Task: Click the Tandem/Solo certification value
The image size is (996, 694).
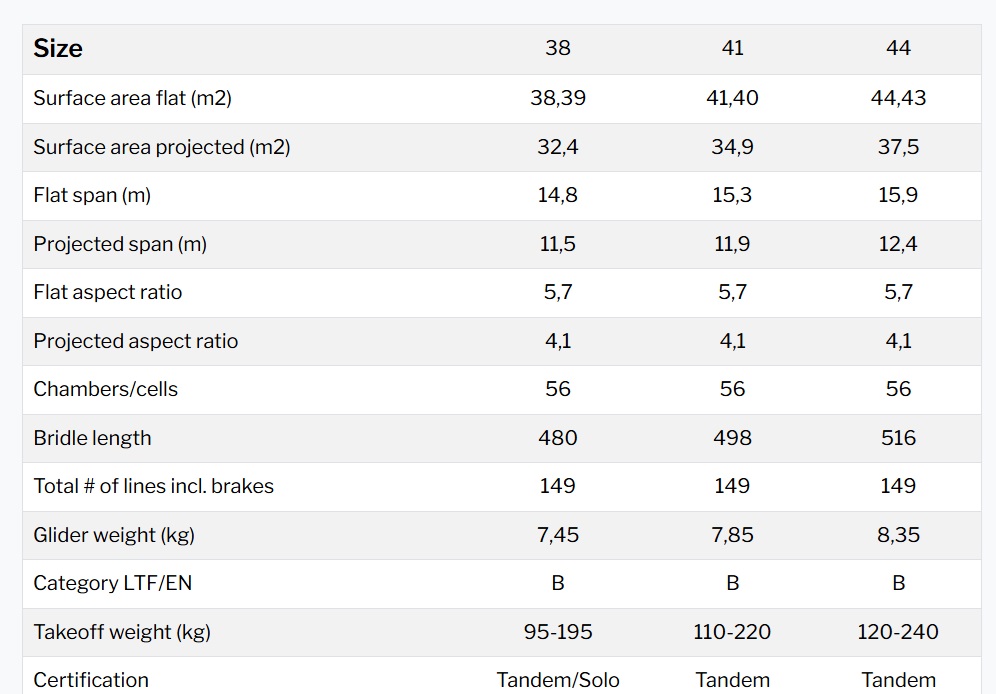Action: (558, 680)
